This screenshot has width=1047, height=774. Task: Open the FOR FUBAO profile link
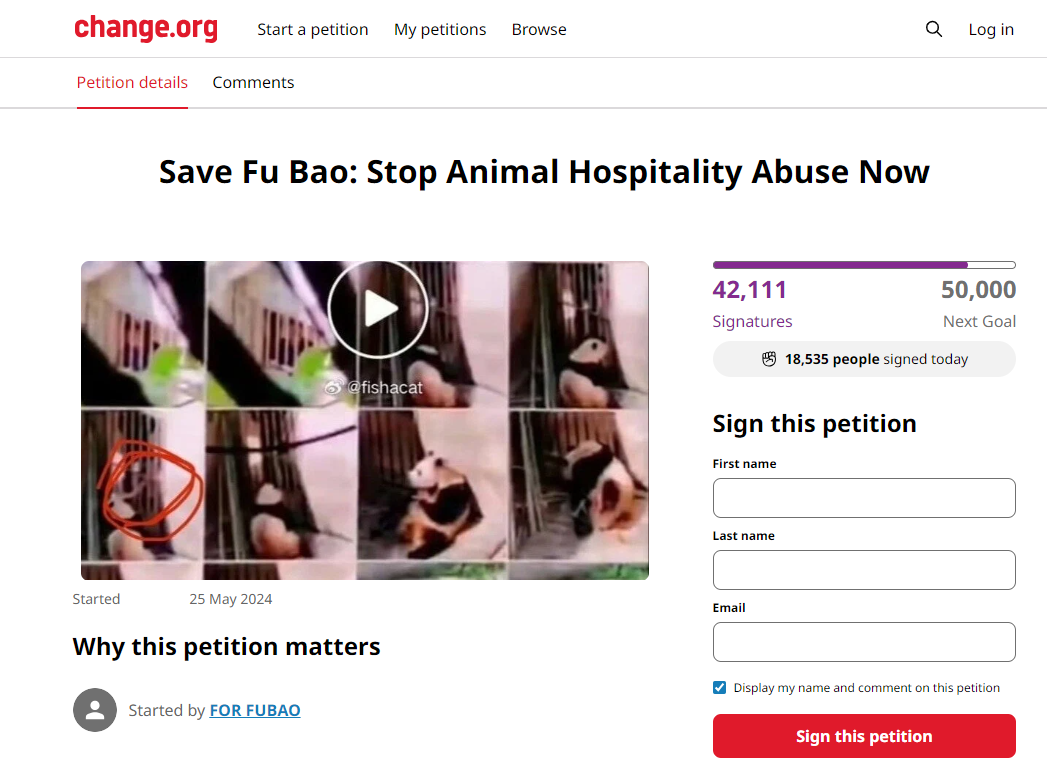255,710
